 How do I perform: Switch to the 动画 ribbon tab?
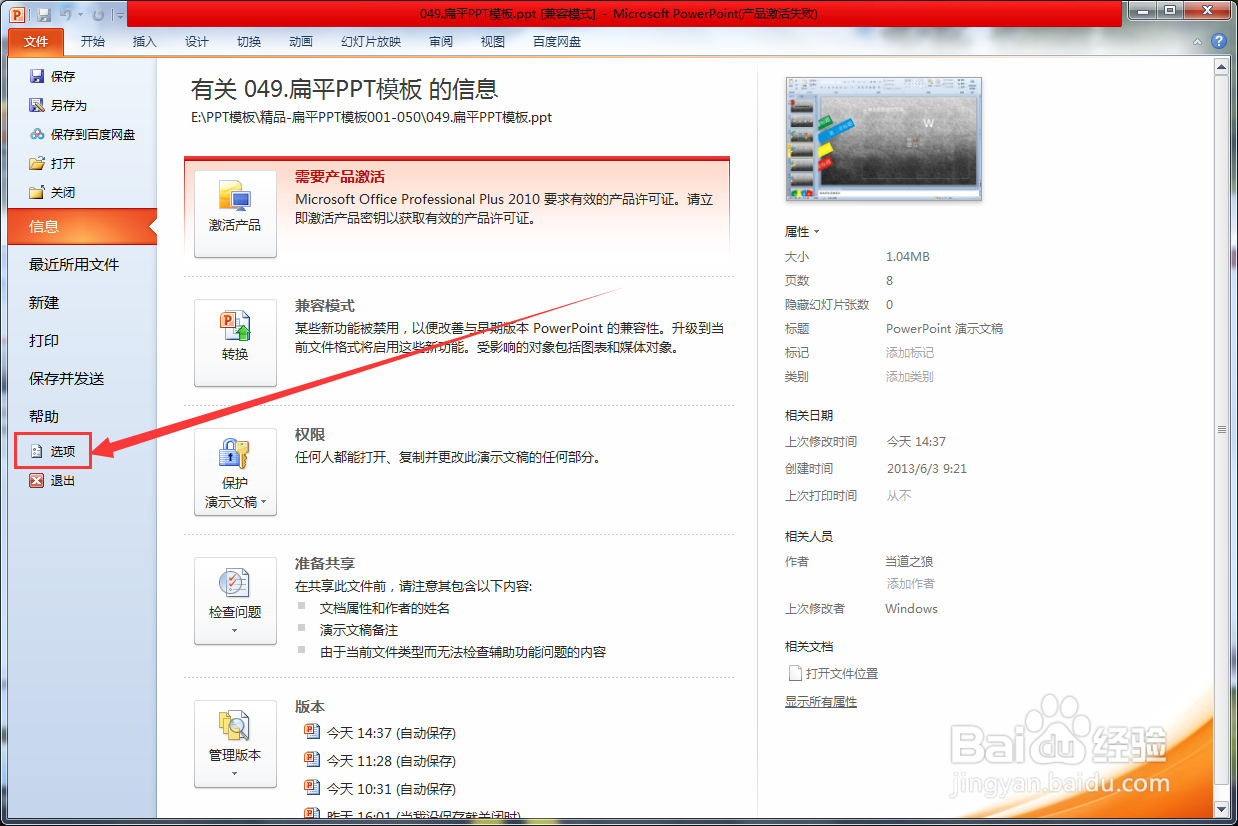coord(301,42)
